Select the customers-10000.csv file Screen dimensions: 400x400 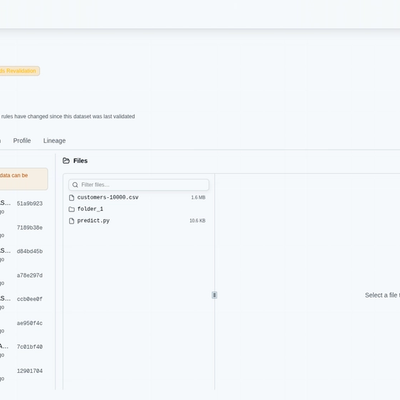pos(137,197)
